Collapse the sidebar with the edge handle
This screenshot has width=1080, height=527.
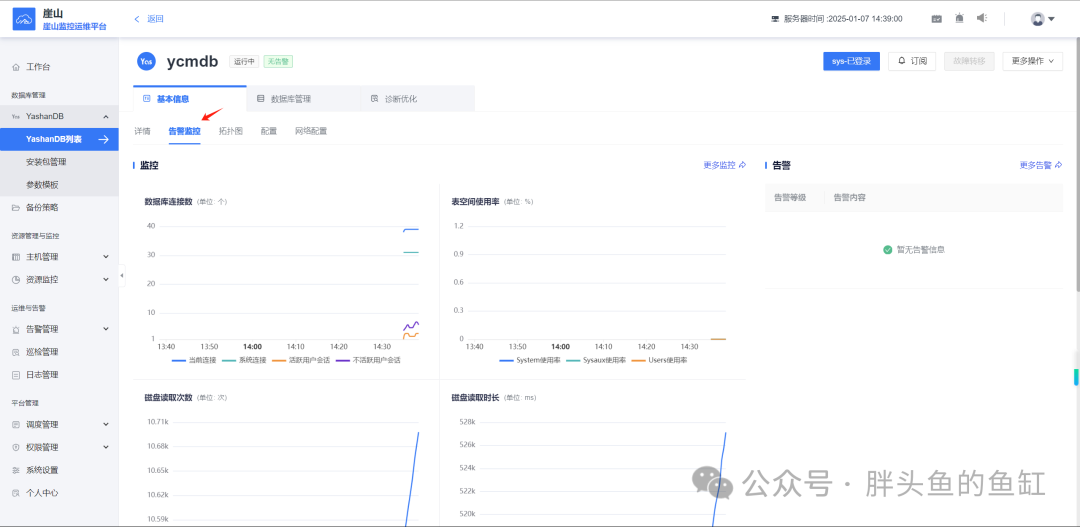[x=122, y=276]
